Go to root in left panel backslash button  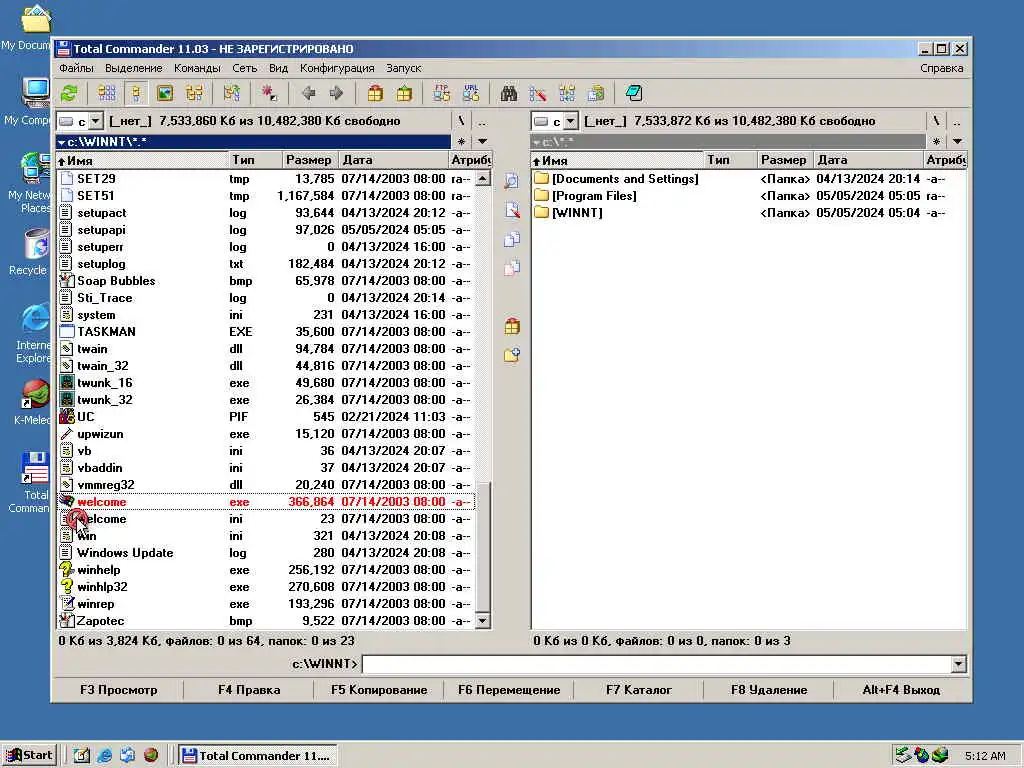[x=461, y=121]
